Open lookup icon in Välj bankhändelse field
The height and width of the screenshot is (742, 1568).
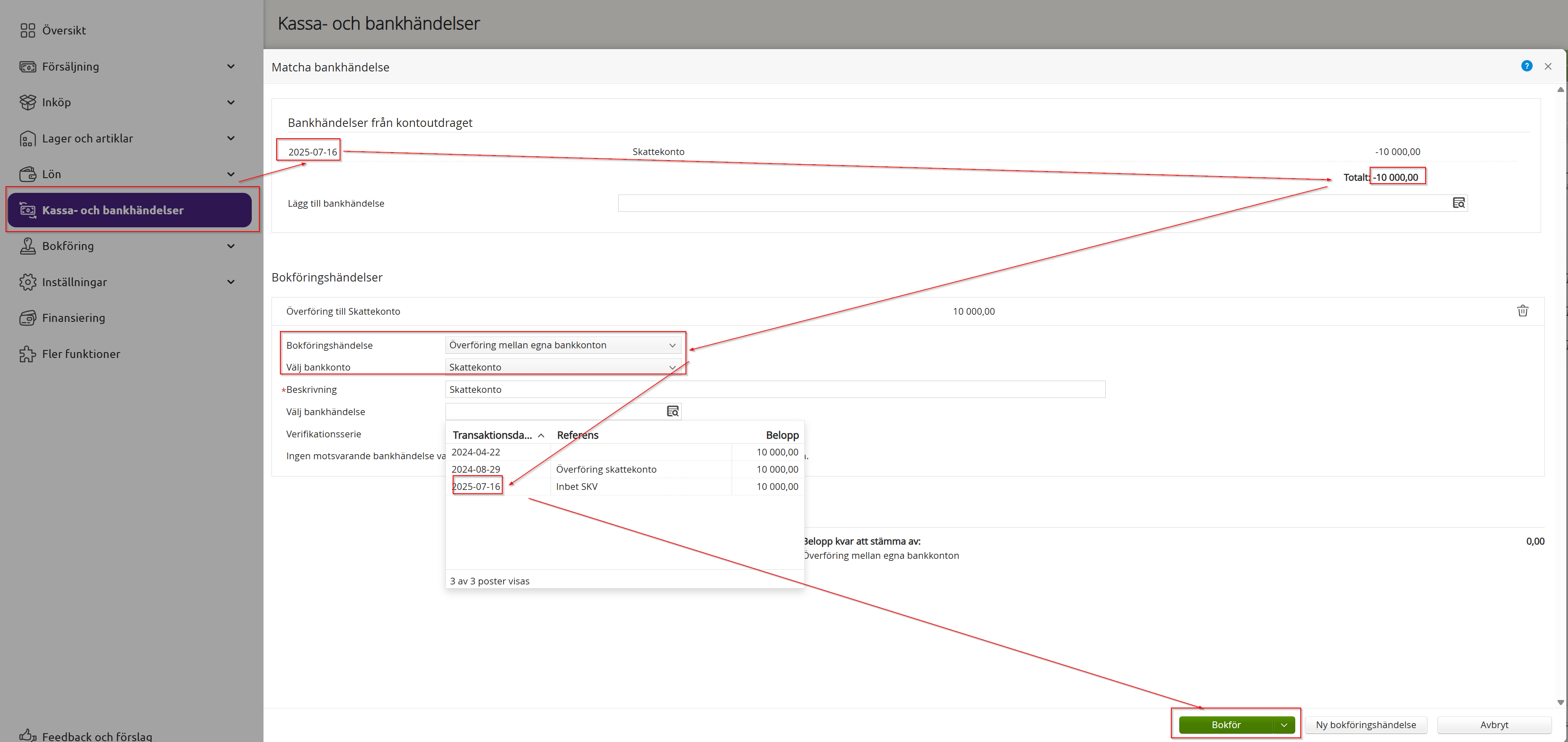click(x=672, y=411)
